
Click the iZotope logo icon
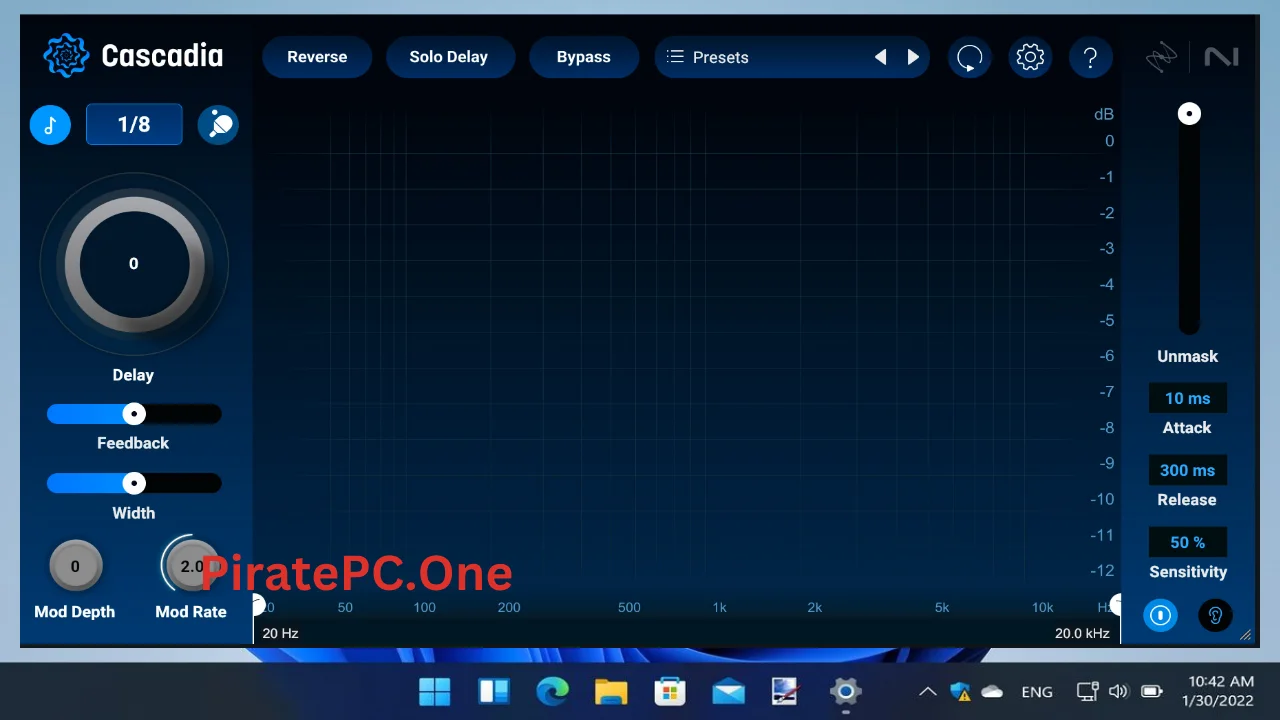(x=1161, y=58)
